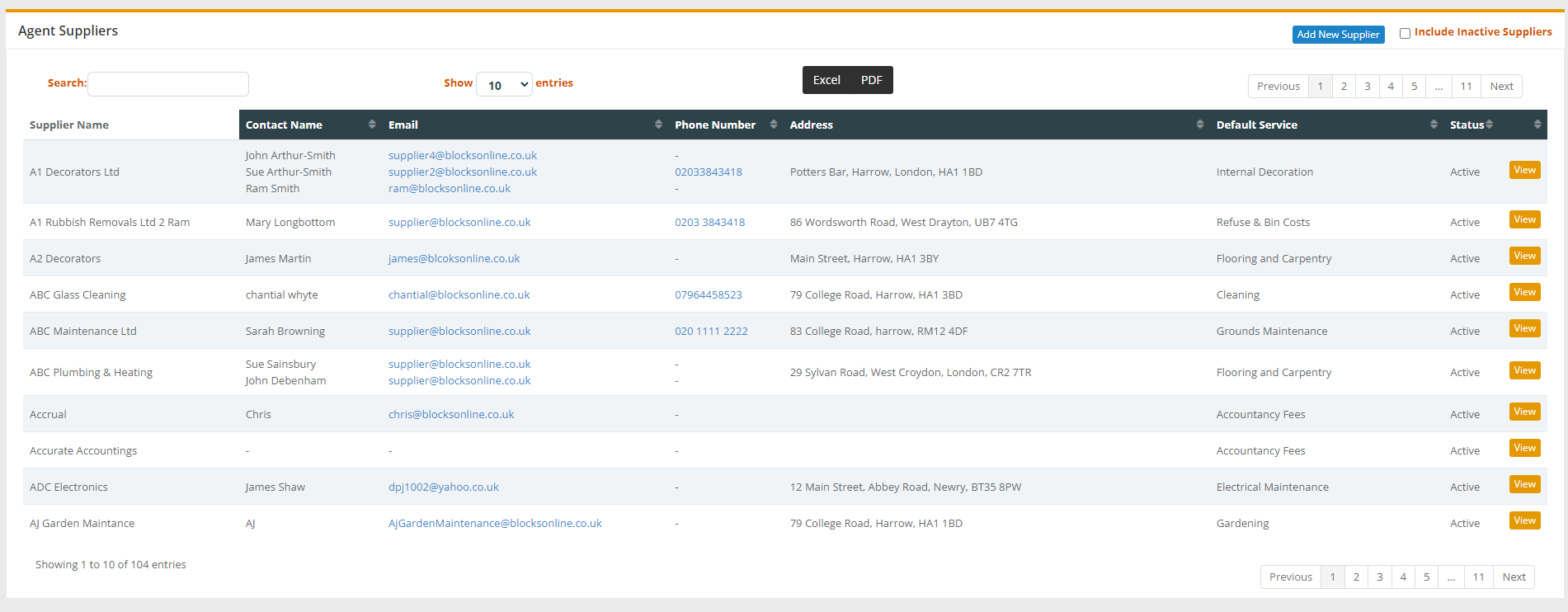Go to page 11 in top pagination
Viewport: 1568px width, 612px height.
coord(1466,86)
